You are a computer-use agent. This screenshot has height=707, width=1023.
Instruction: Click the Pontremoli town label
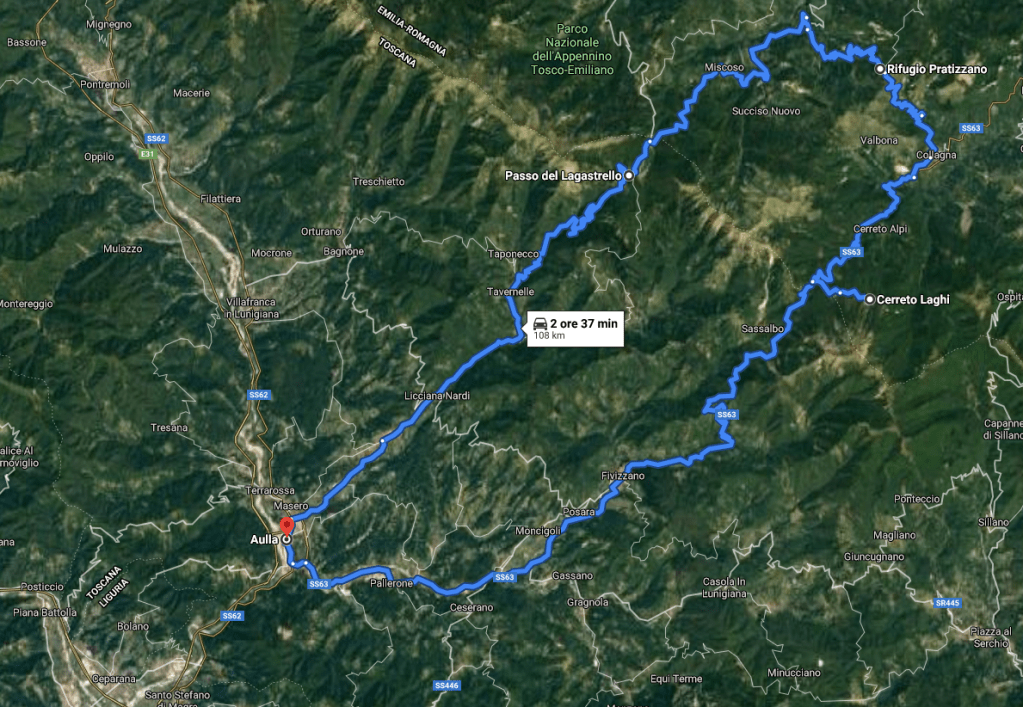click(x=105, y=84)
